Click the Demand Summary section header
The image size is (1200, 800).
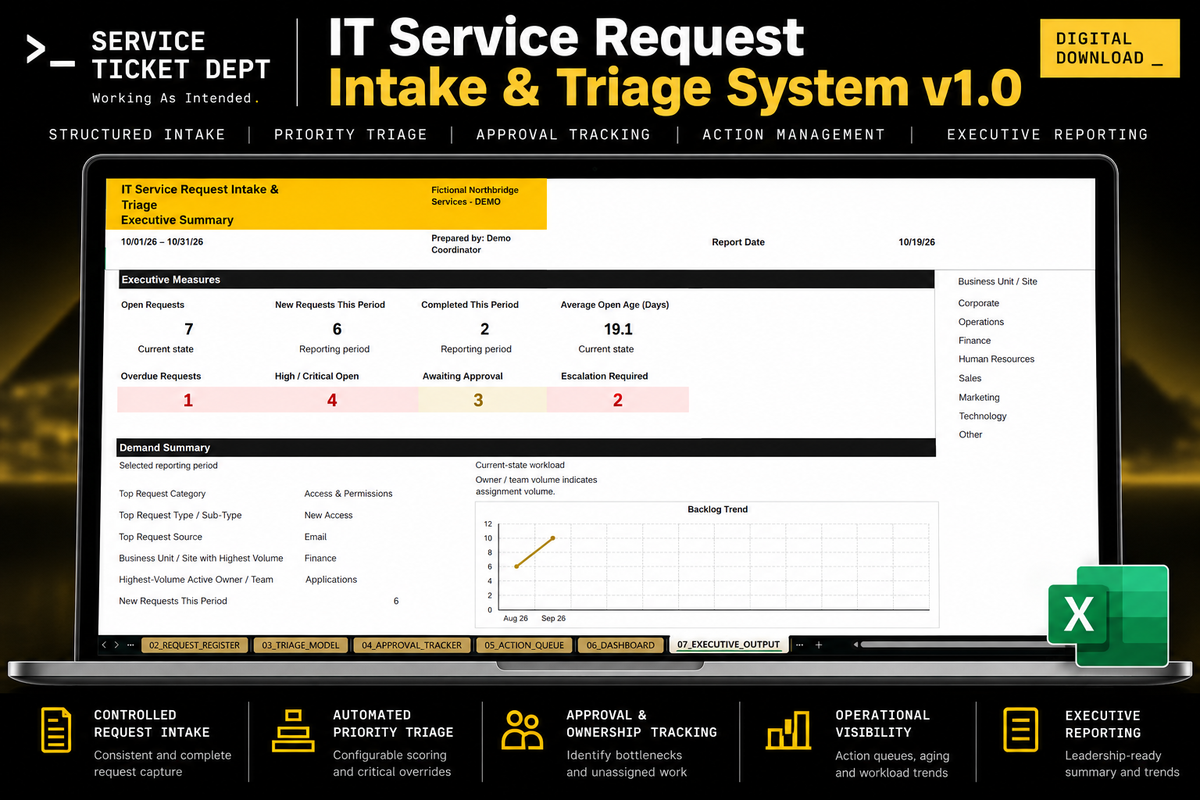(x=525, y=448)
